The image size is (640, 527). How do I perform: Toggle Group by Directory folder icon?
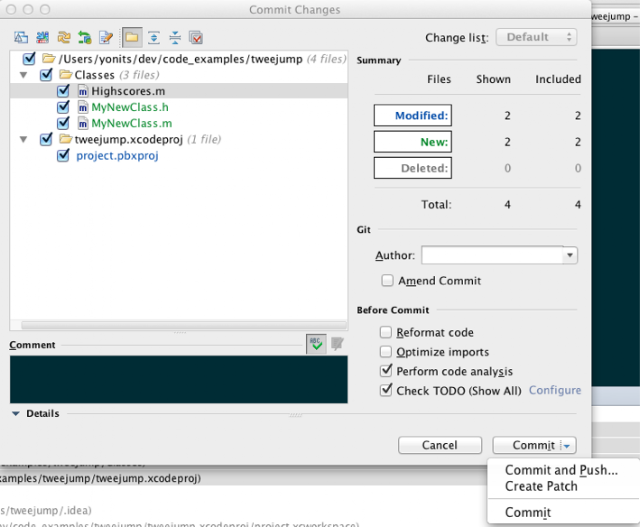[x=132, y=38]
